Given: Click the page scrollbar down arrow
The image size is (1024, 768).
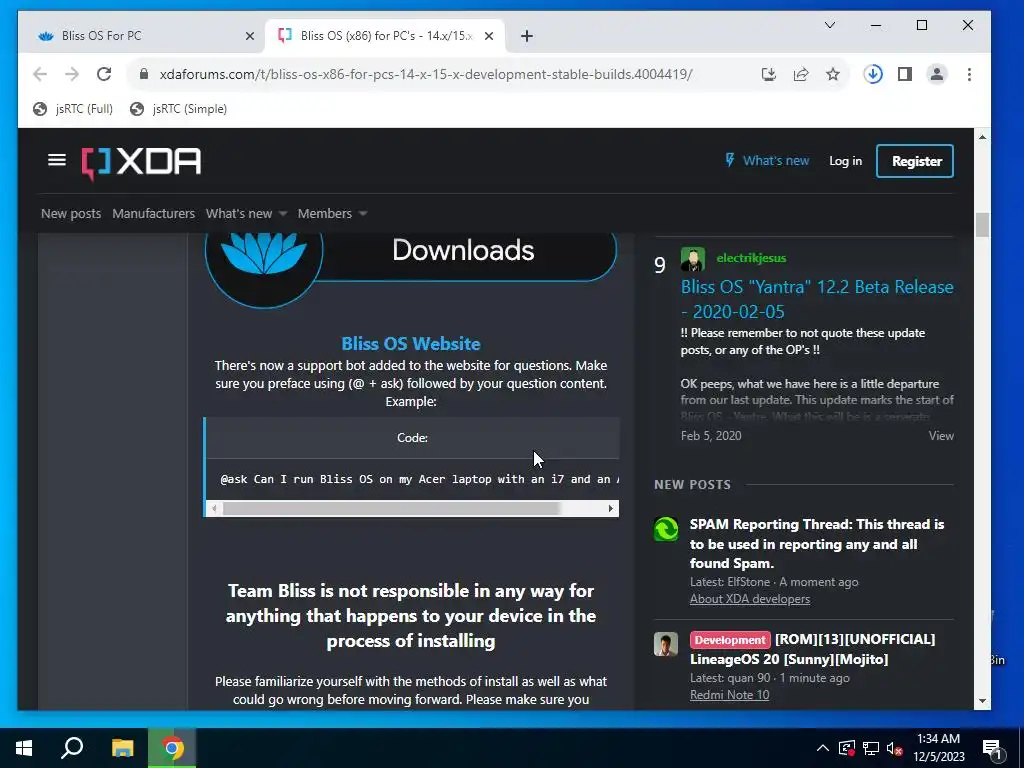Looking at the screenshot, I should coord(982,701).
